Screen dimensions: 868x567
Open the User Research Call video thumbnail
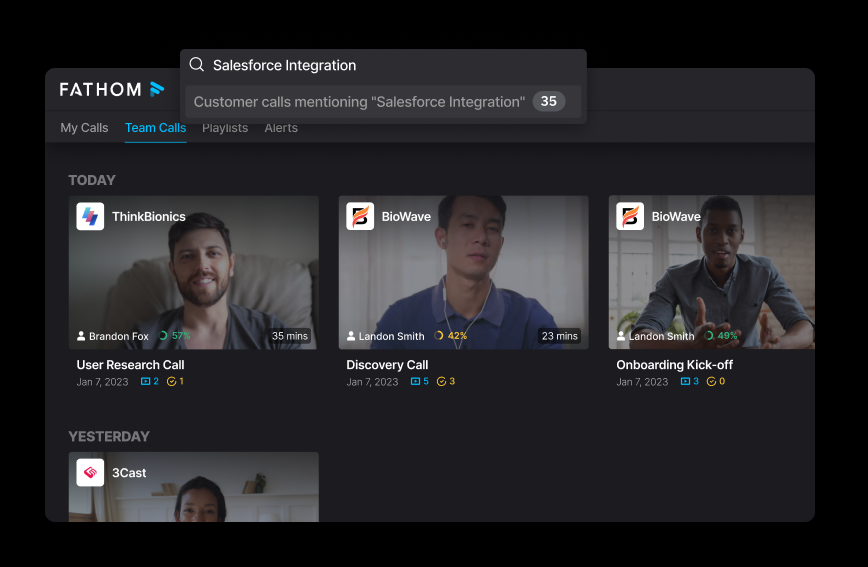194,272
